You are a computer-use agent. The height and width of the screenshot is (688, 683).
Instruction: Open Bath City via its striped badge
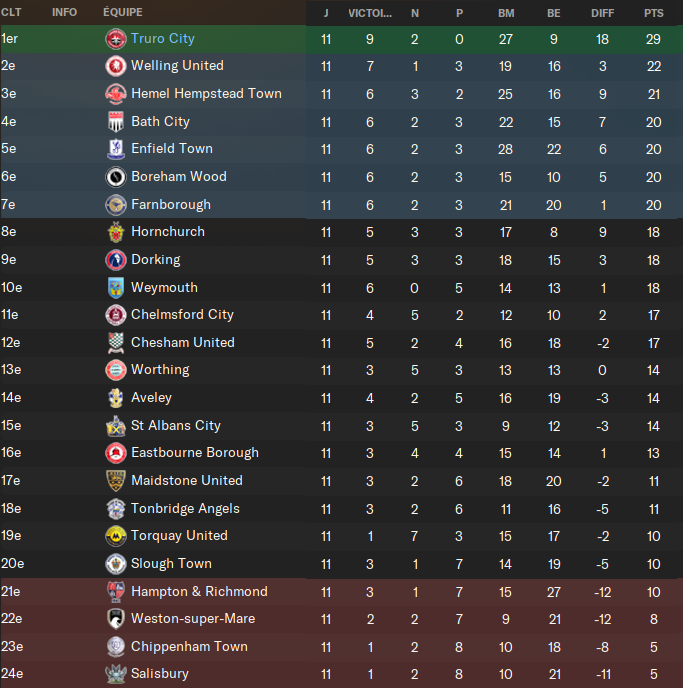[116, 122]
